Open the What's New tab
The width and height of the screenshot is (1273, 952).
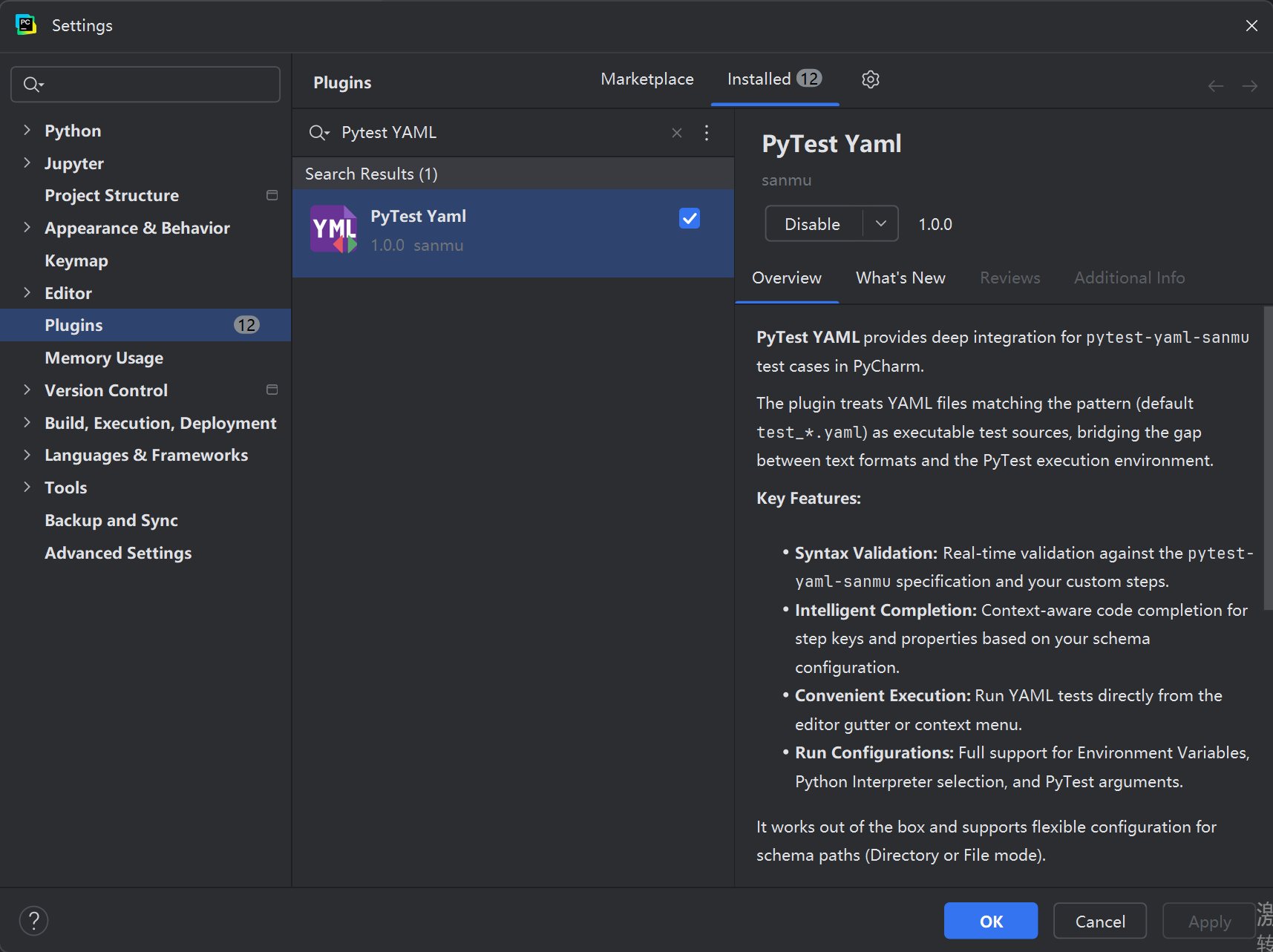900,278
